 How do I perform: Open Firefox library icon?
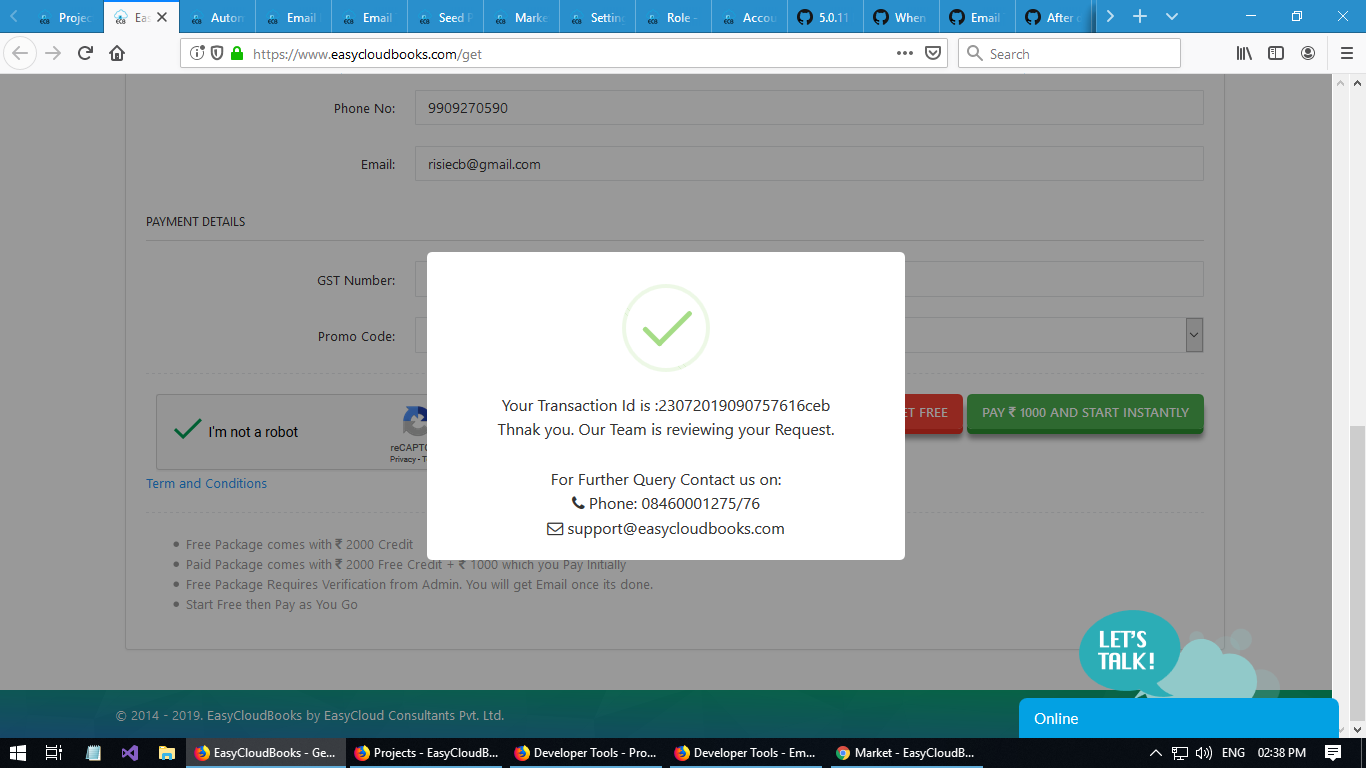coord(1244,53)
